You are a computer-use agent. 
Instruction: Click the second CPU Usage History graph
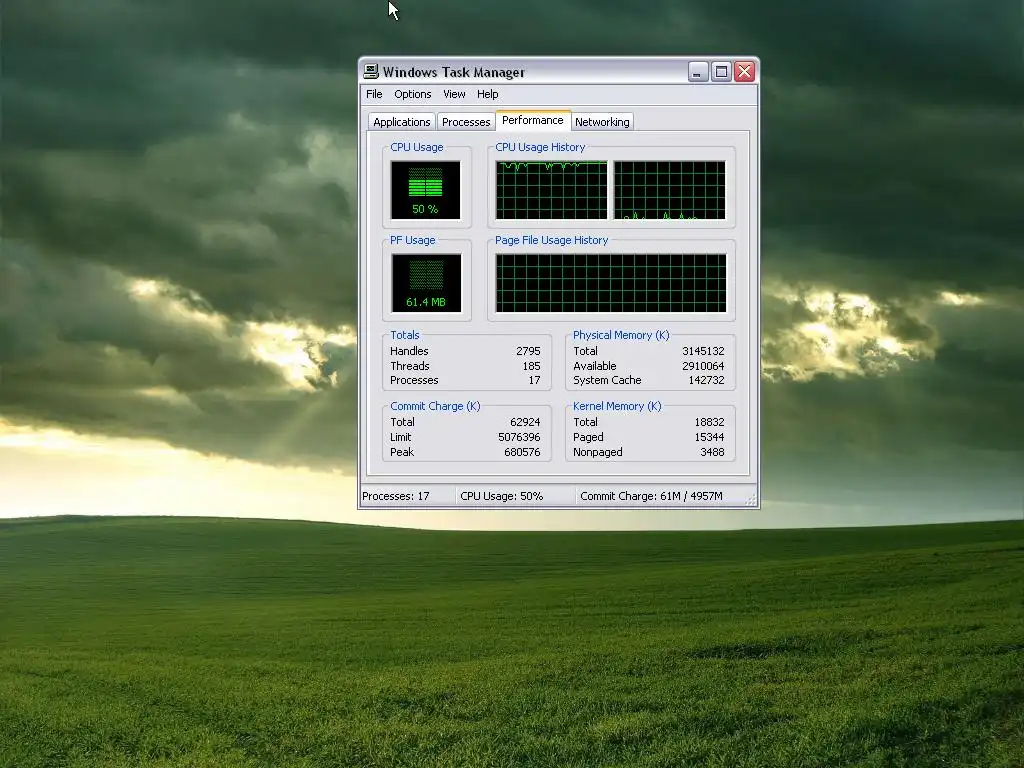[669, 190]
